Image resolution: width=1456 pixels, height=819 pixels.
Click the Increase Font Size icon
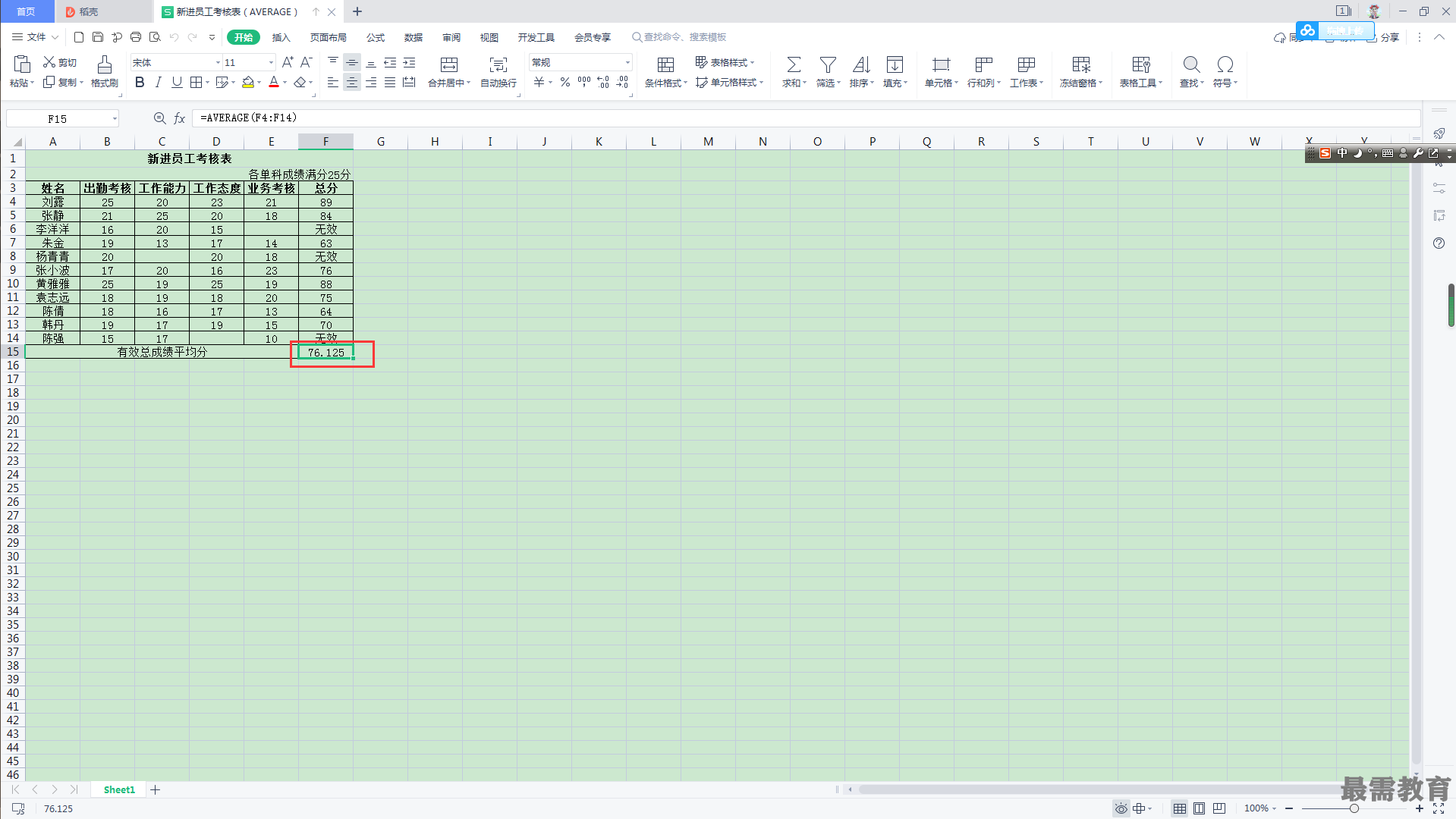click(x=288, y=62)
